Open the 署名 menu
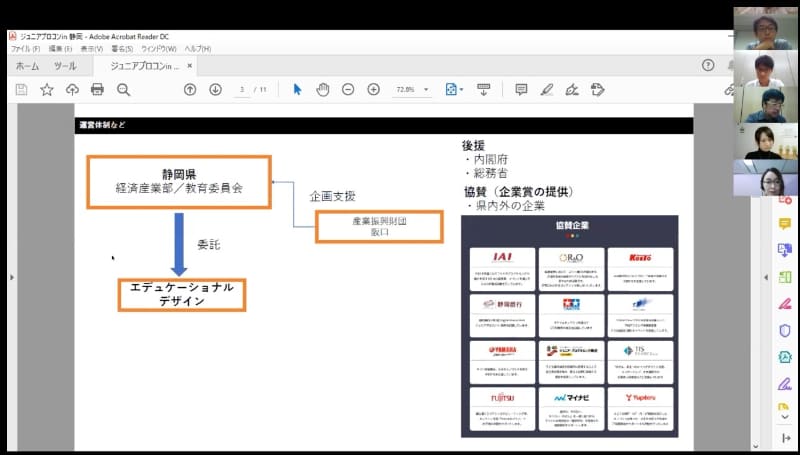The height and width of the screenshot is (455, 800). point(122,49)
